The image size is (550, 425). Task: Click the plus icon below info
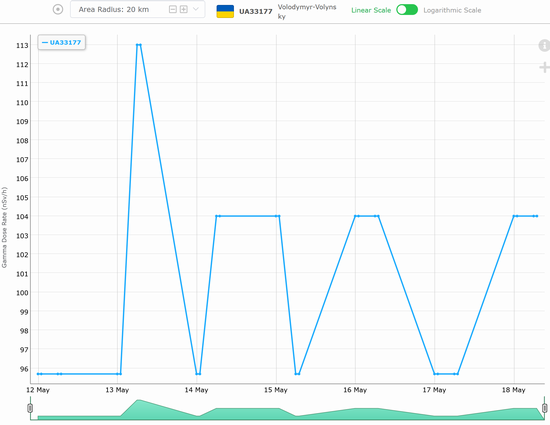coord(544,67)
